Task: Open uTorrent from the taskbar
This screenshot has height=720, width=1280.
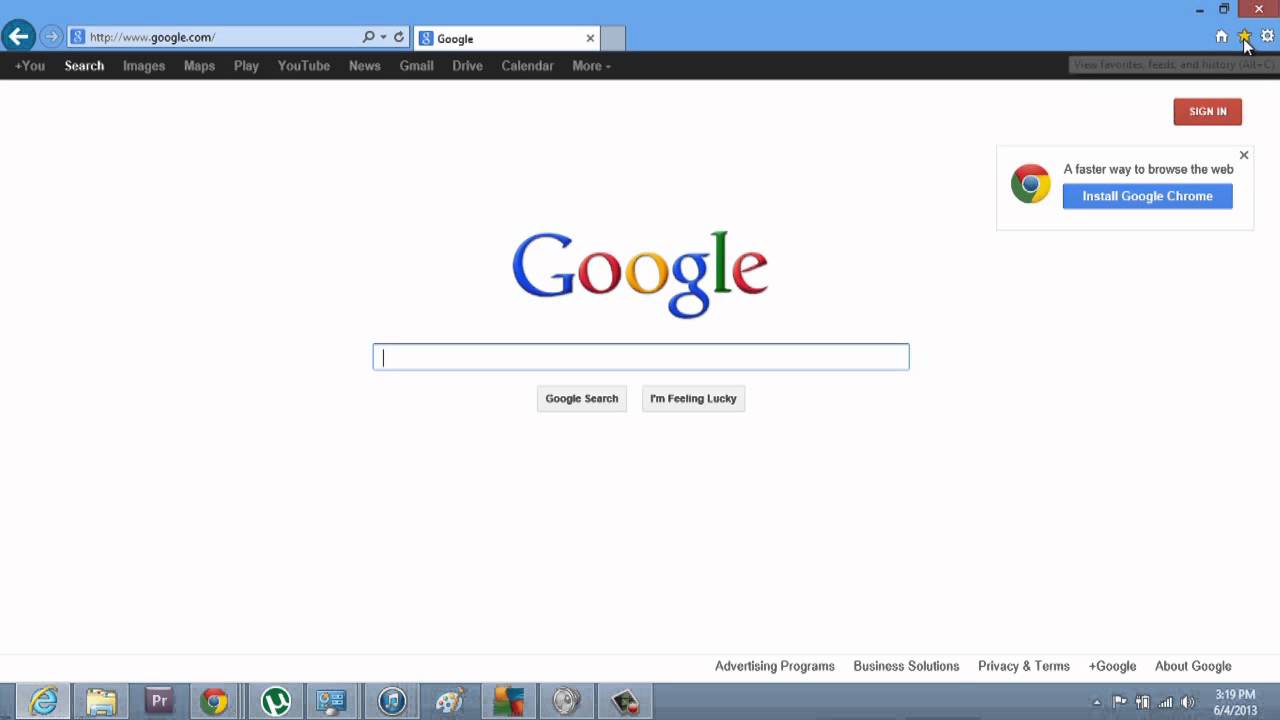Action: tap(276, 702)
